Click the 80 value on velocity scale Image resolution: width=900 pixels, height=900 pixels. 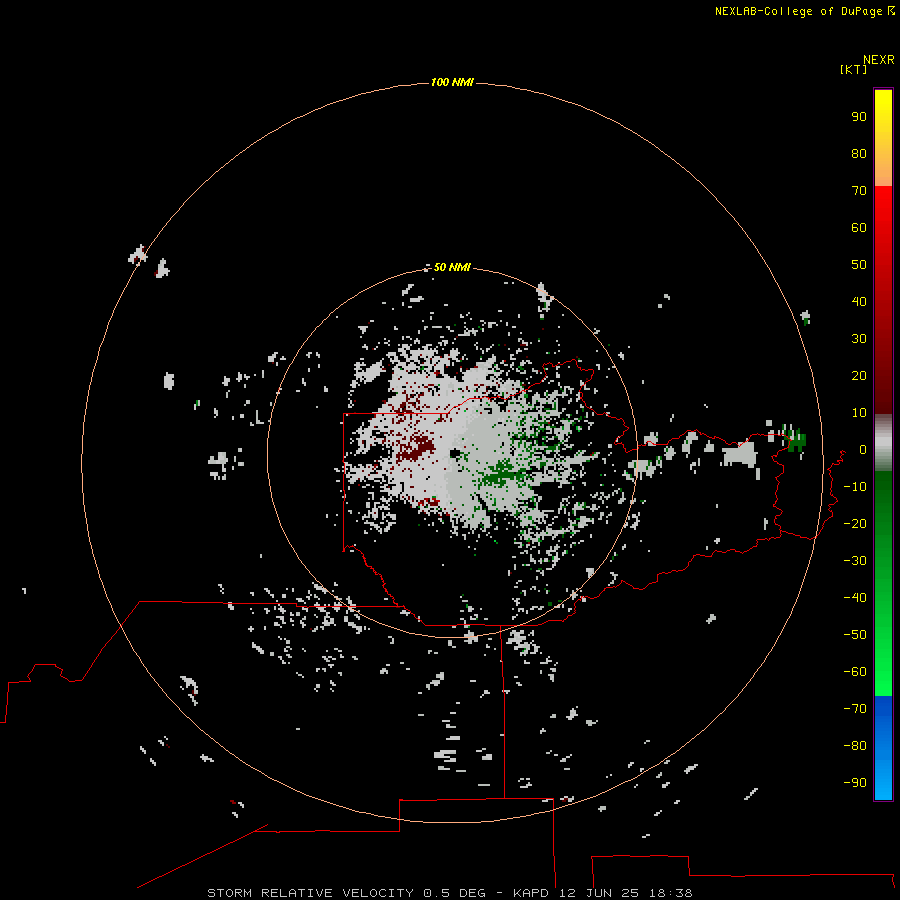[x=859, y=154]
